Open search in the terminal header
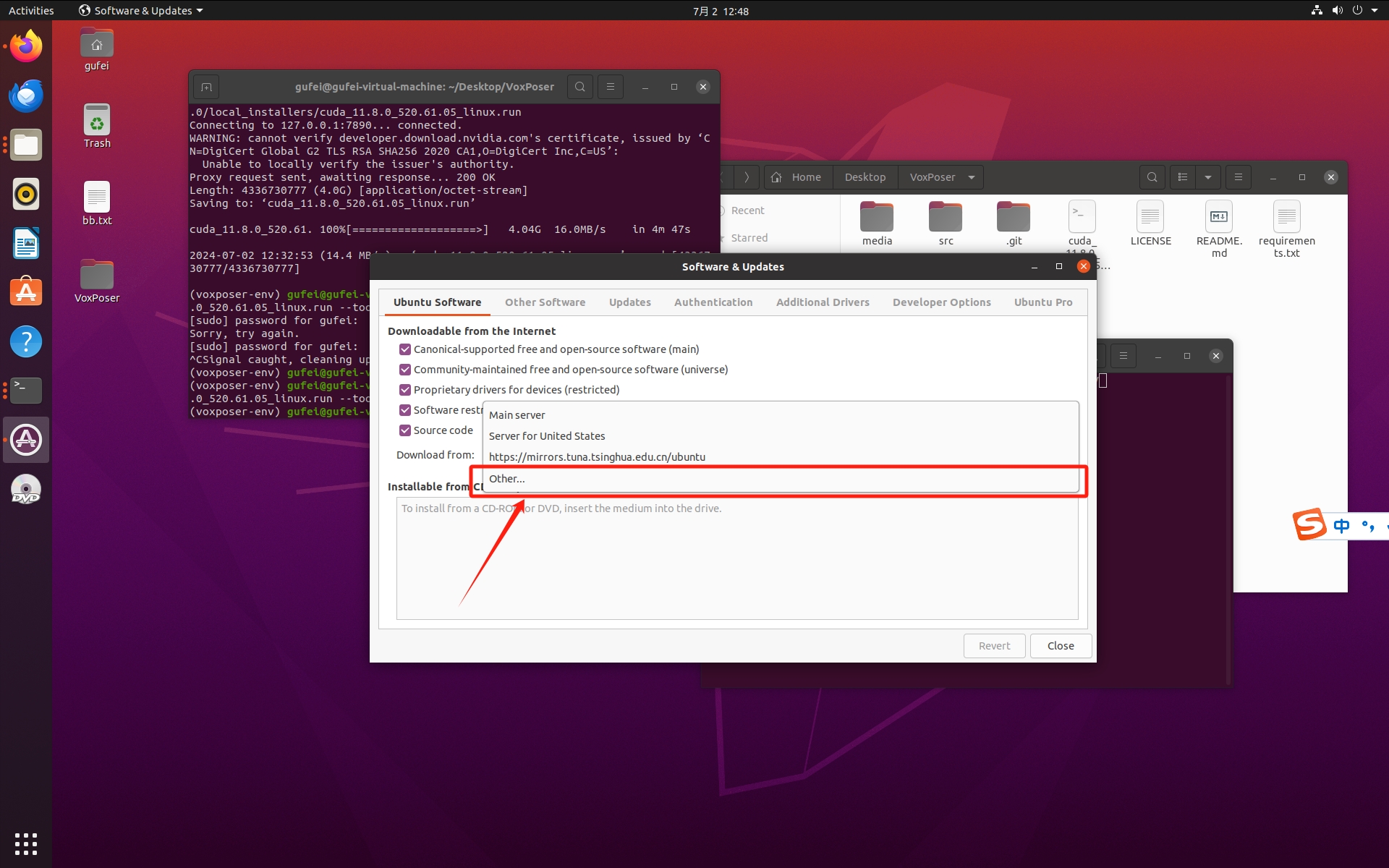The image size is (1389, 868). (x=580, y=87)
